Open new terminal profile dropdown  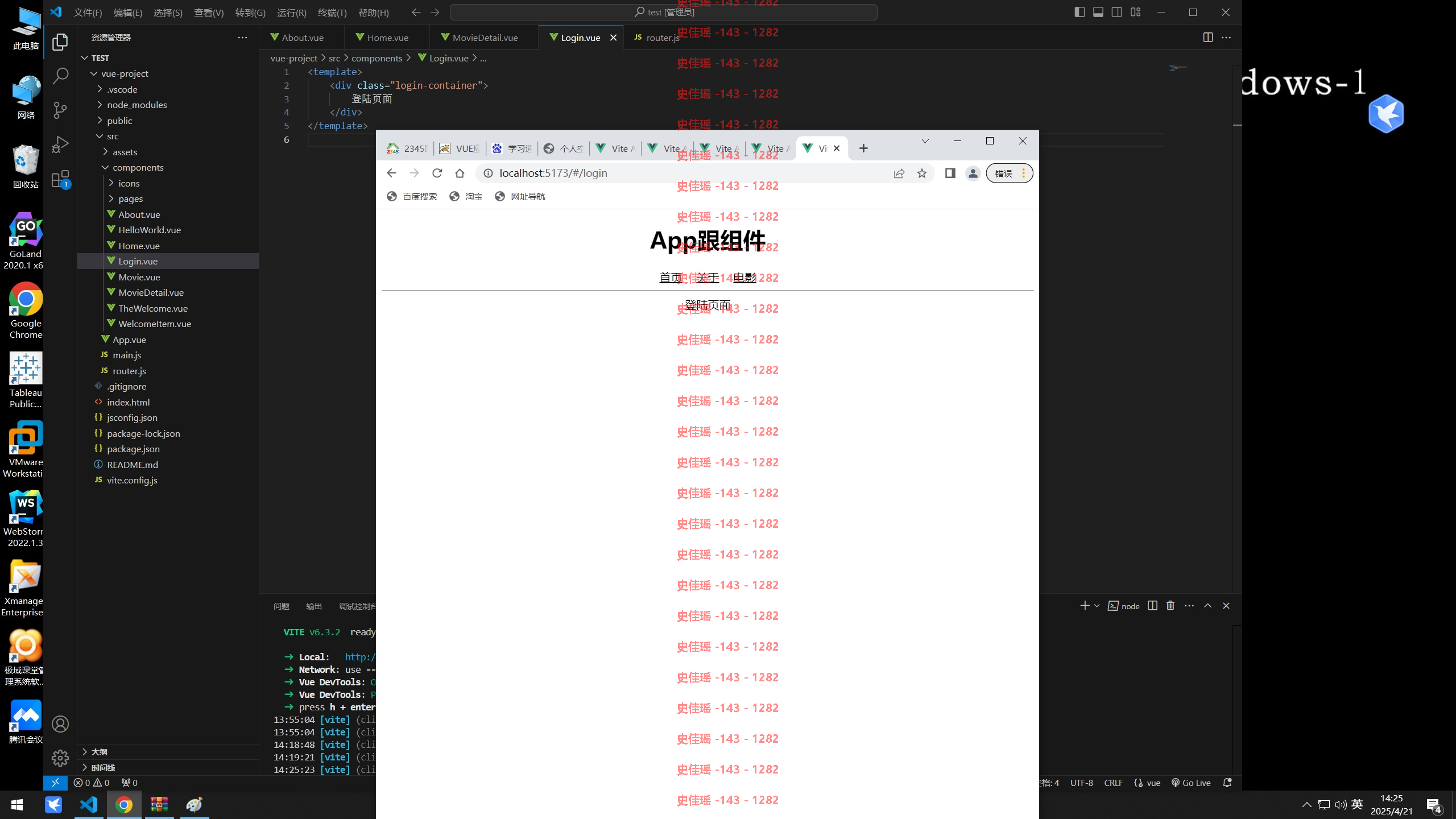[x=1097, y=606]
